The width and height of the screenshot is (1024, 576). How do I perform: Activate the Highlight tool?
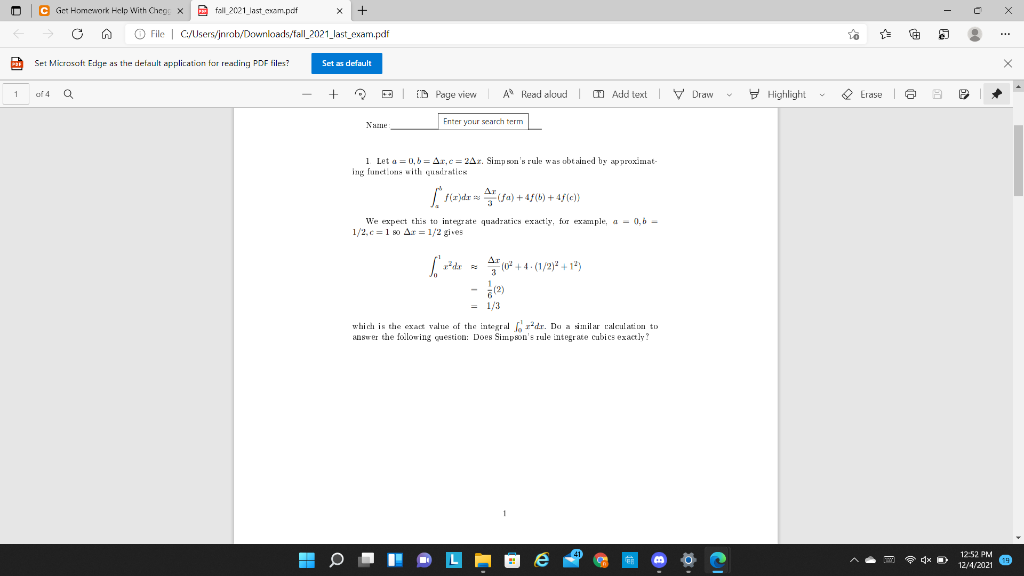click(x=778, y=94)
